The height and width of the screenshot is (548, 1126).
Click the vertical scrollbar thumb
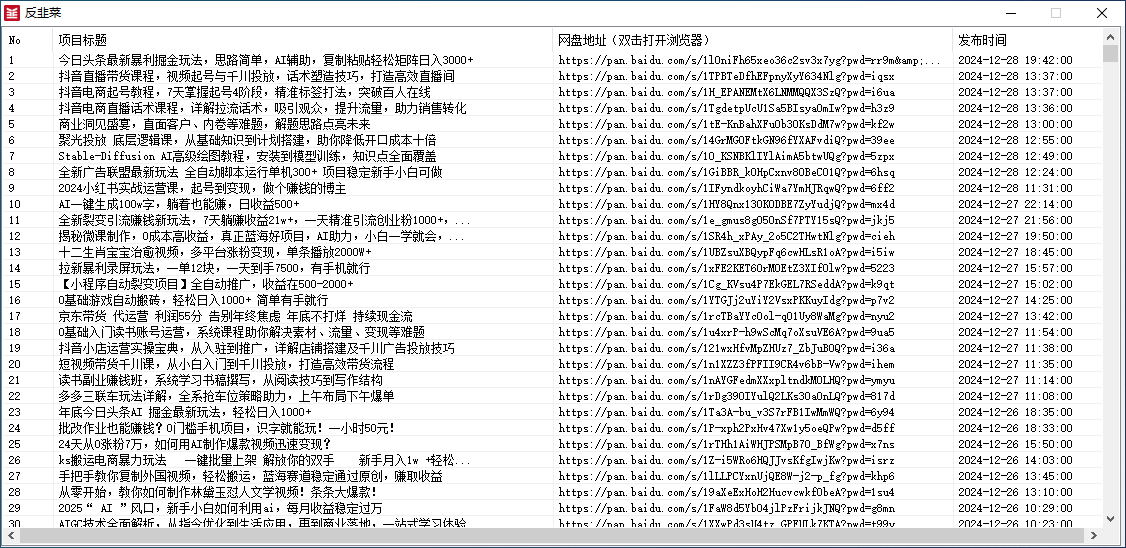(x=1109, y=55)
